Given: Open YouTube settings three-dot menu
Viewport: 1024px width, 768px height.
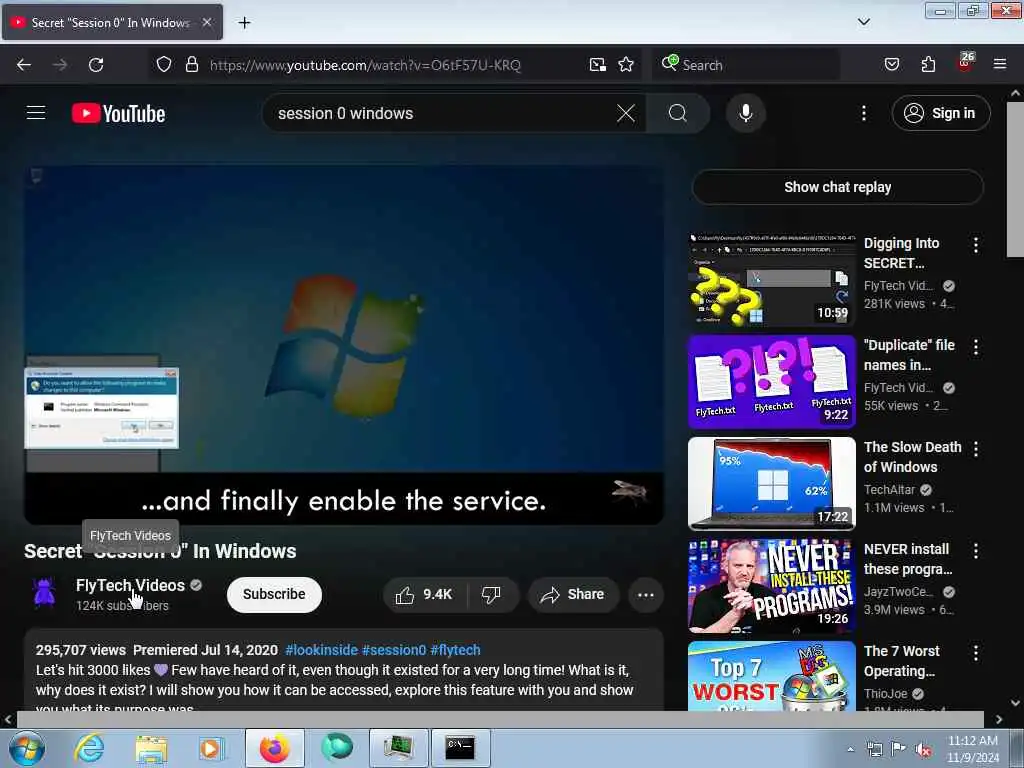Looking at the screenshot, I should 863,113.
